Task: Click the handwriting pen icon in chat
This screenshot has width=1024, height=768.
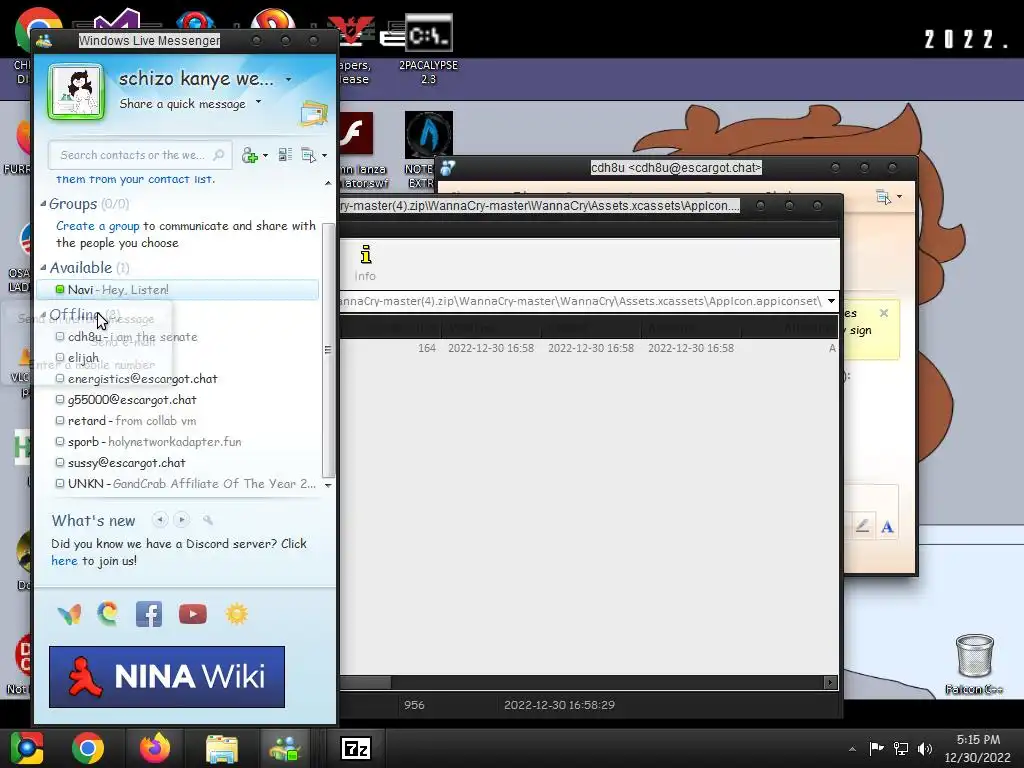Action: [862, 526]
